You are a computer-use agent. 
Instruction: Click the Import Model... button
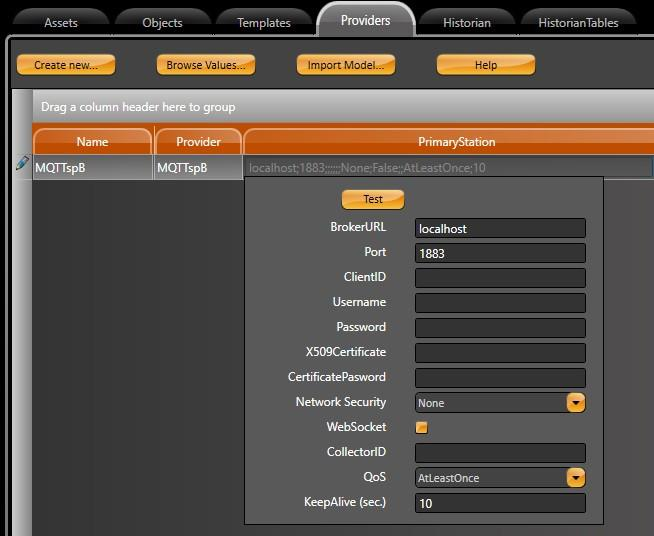[345, 65]
